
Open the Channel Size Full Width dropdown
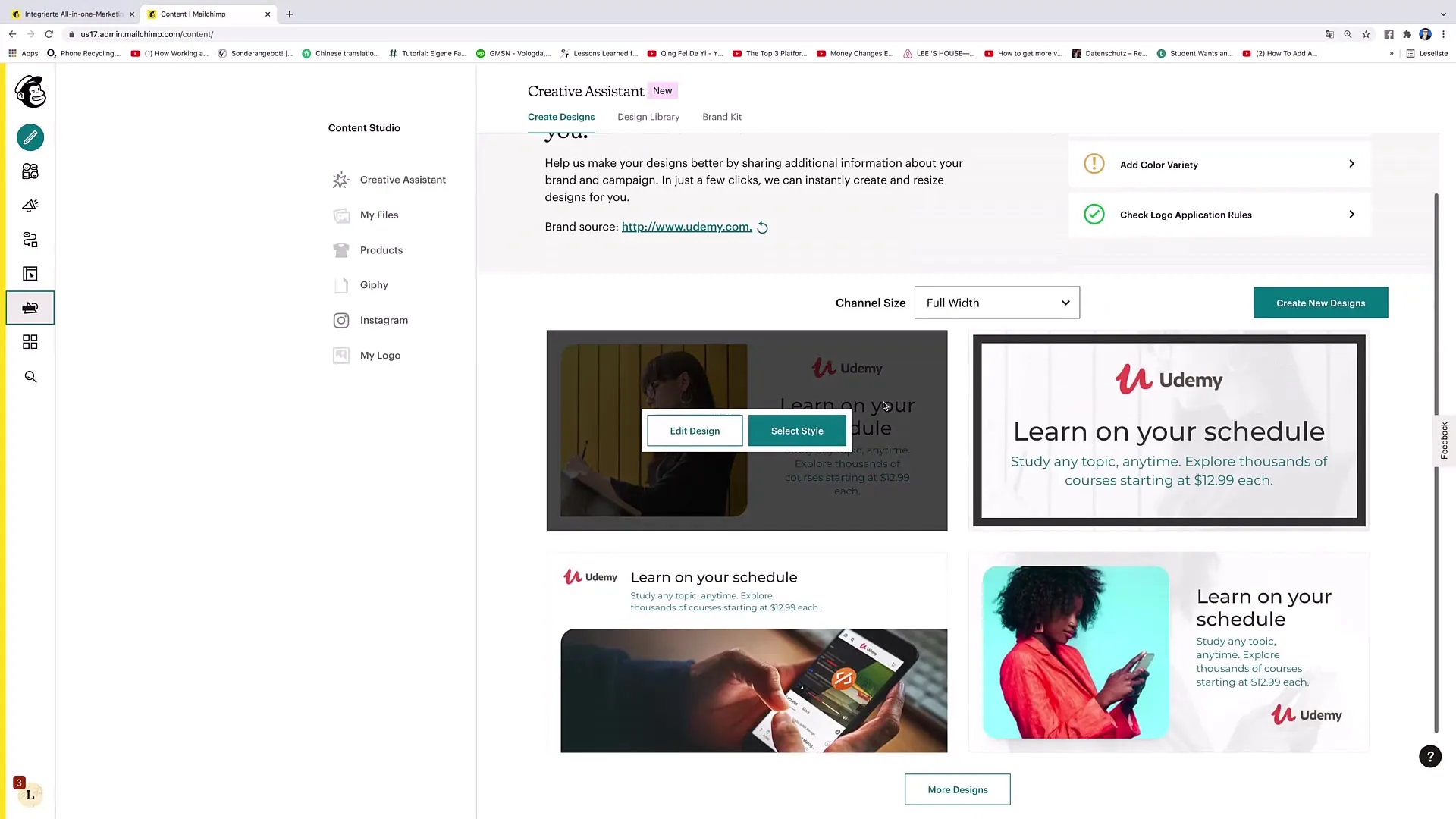coord(996,303)
